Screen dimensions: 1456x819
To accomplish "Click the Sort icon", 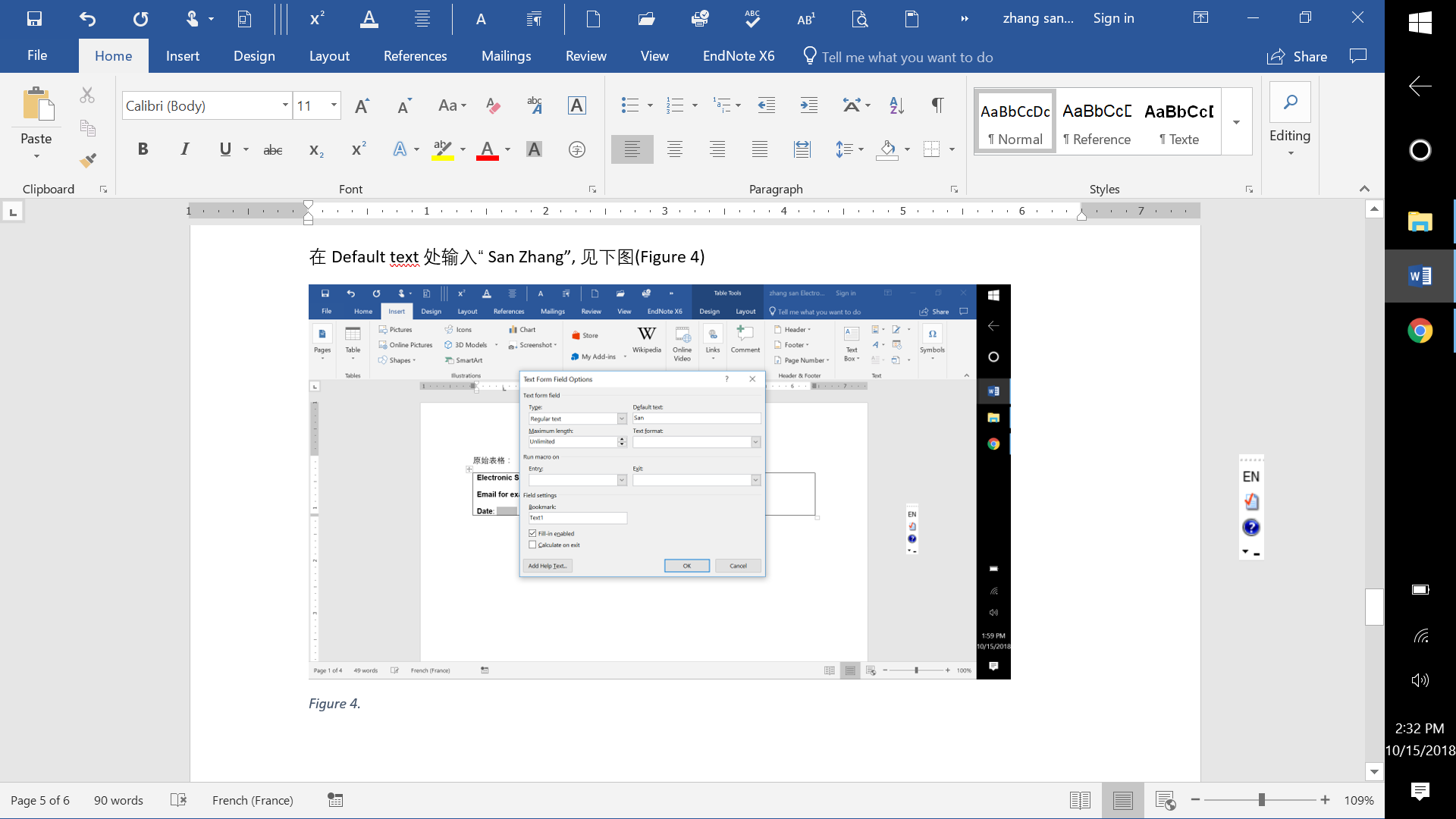I will click(x=896, y=106).
